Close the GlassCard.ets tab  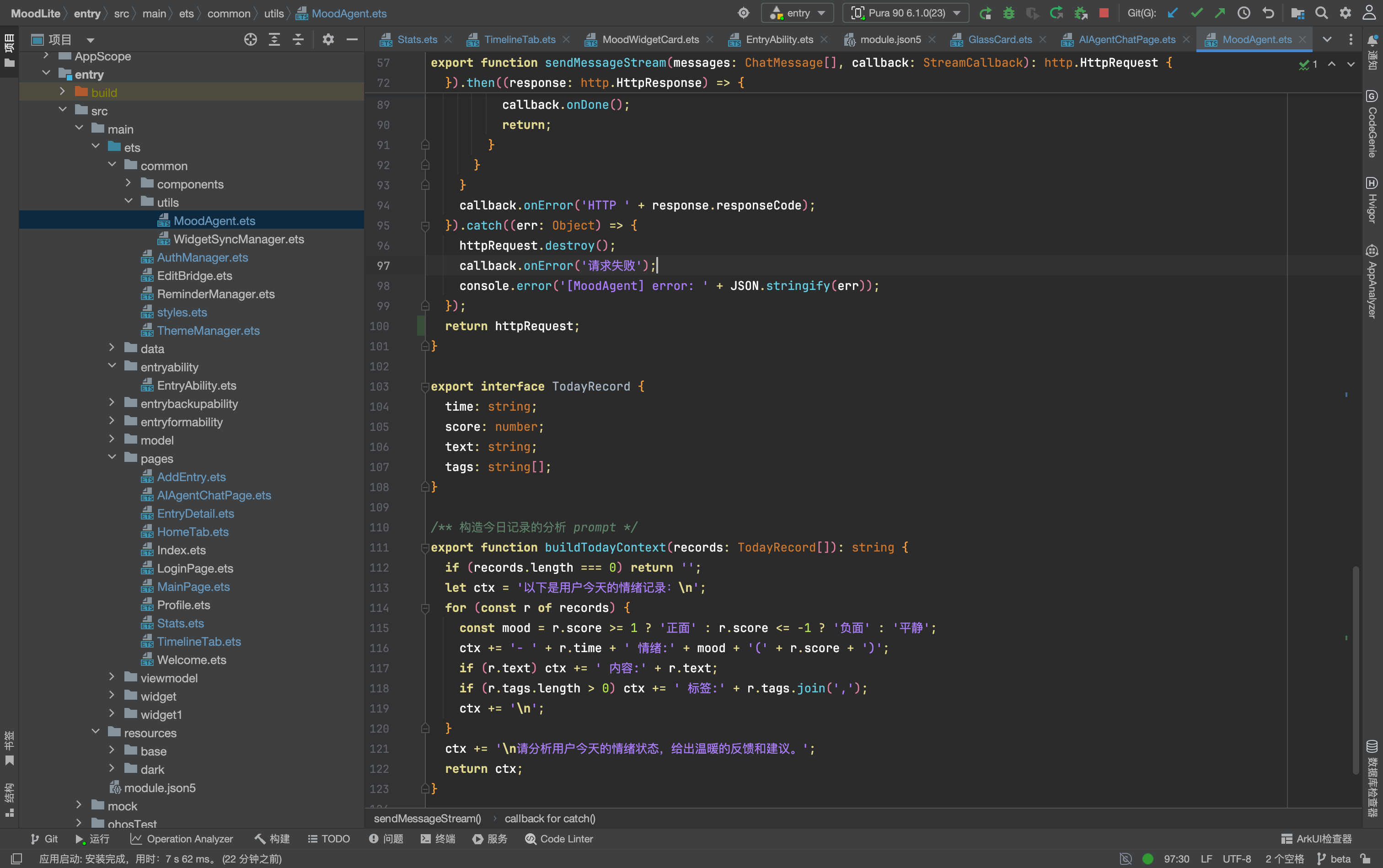pos(1043,40)
